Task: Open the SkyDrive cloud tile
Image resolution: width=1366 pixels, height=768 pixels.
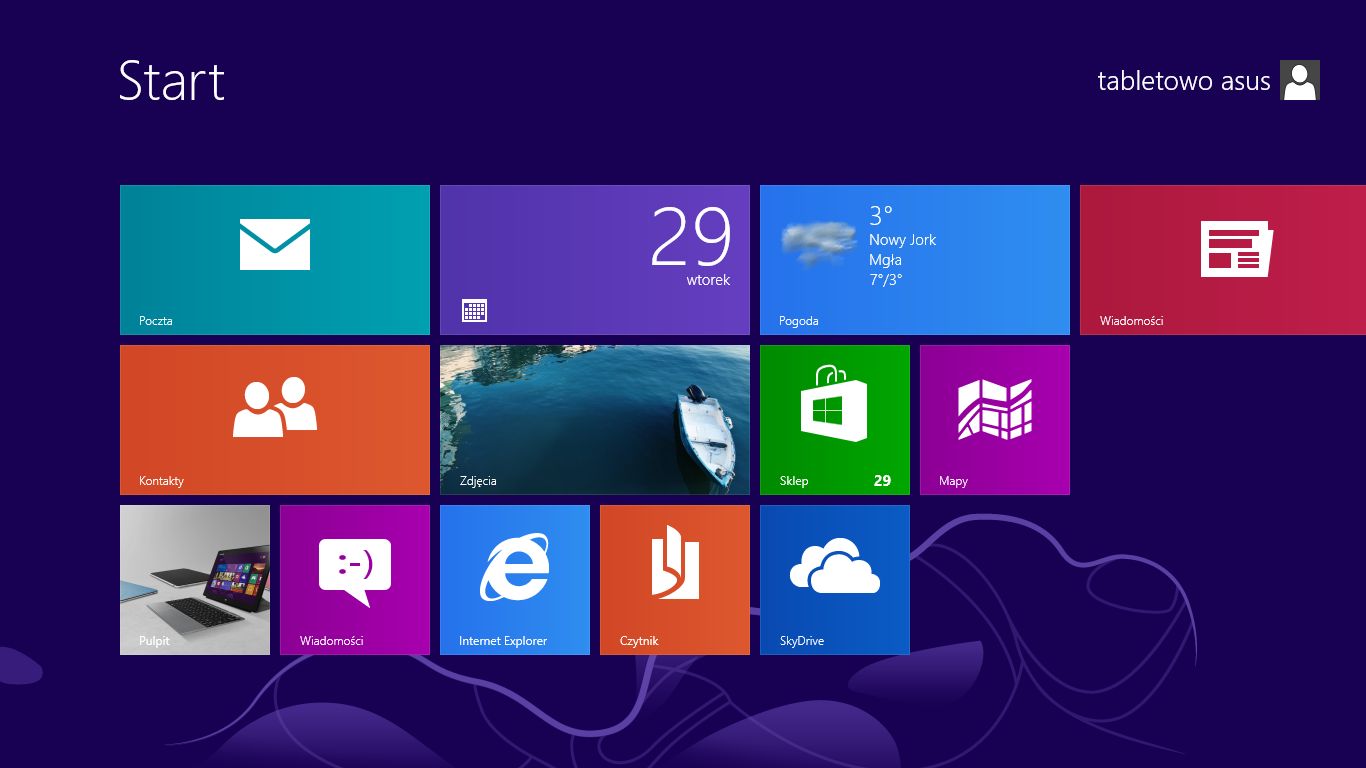Action: tap(835, 580)
